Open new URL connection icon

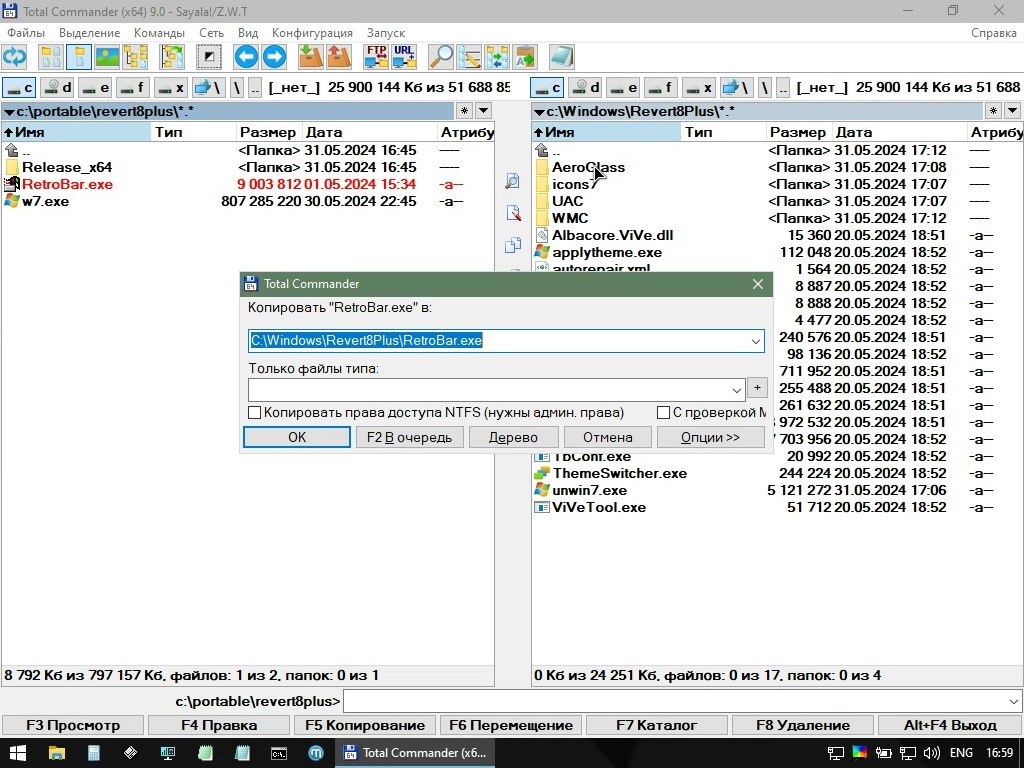[404, 57]
